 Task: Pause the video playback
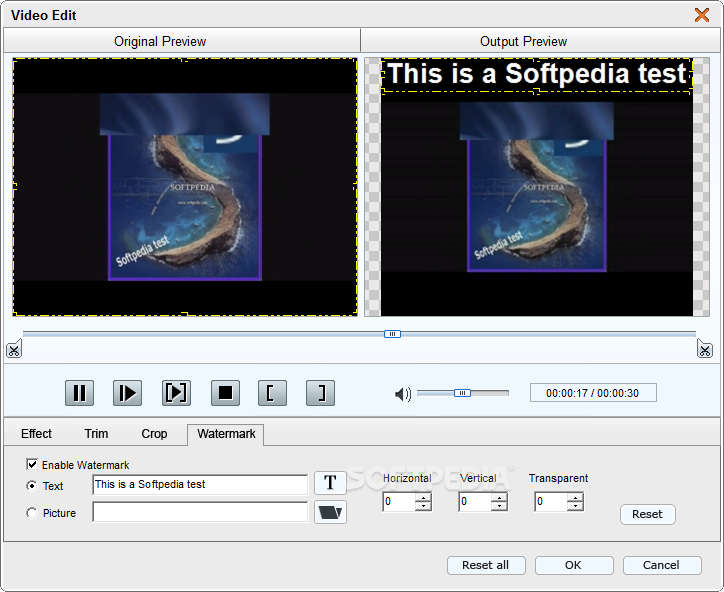click(79, 393)
